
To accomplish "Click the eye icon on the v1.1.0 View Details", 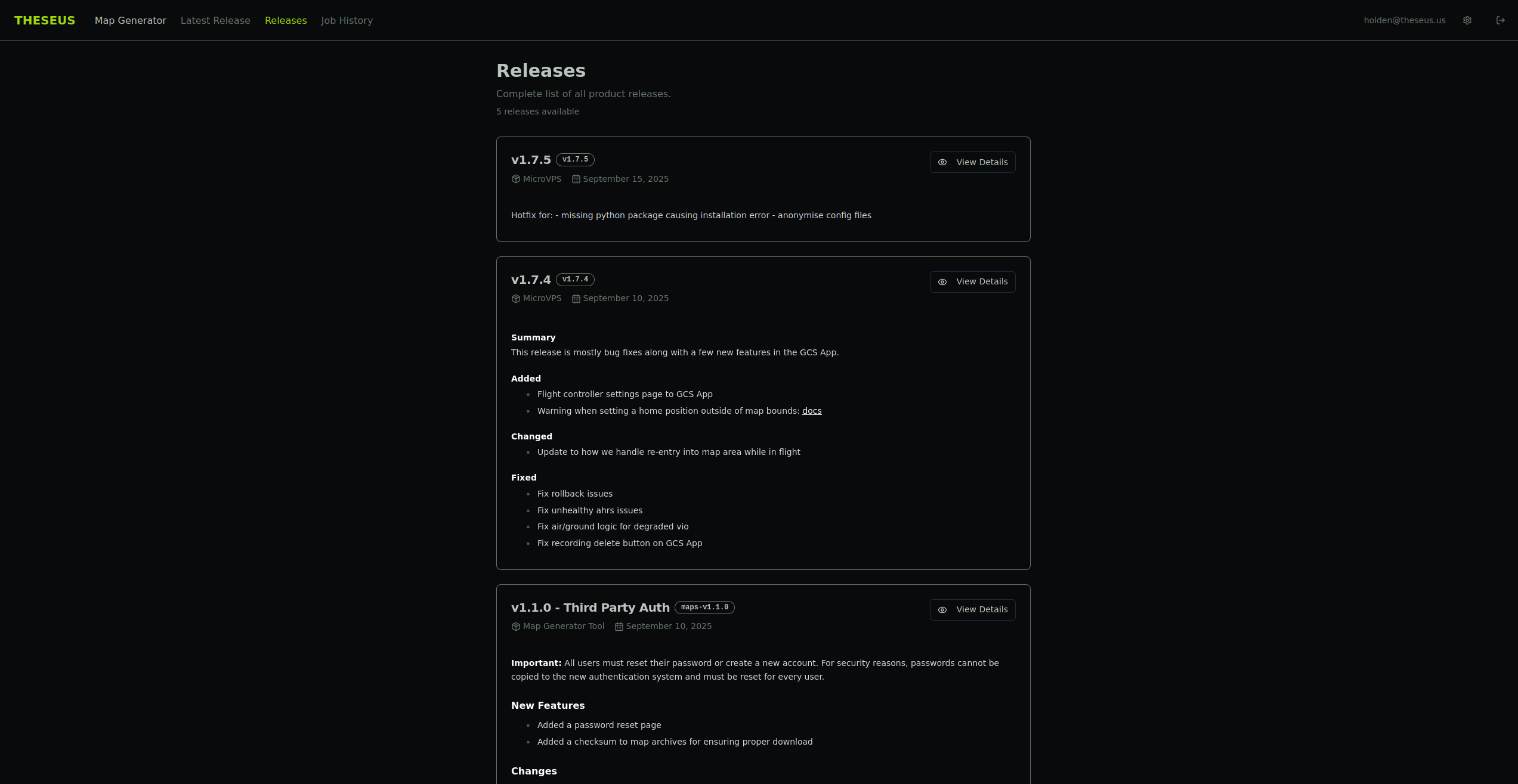I will 942,610.
